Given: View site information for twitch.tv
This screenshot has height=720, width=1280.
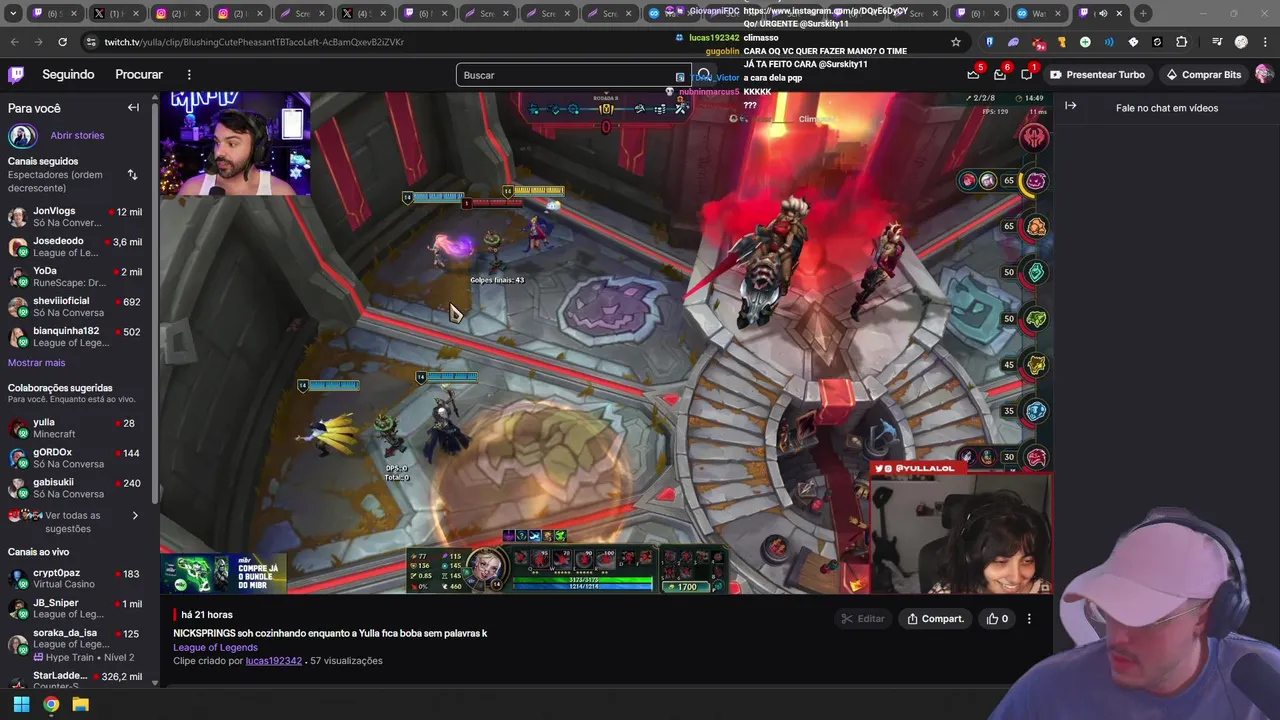Looking at the screenshot, I should click(x=91, y=42).
